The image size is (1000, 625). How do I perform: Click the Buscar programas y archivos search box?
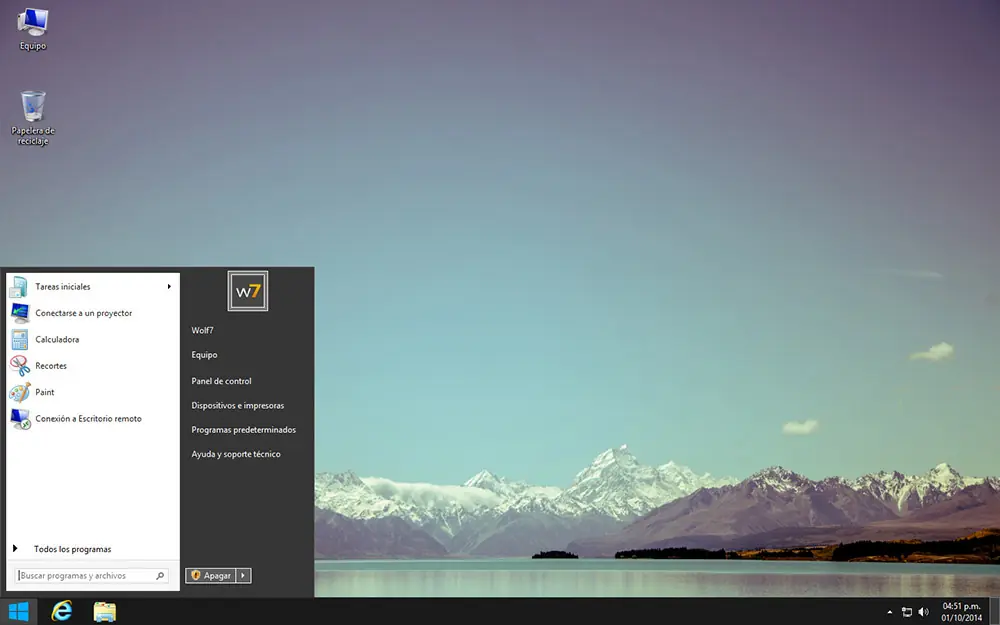click(92, 576)
